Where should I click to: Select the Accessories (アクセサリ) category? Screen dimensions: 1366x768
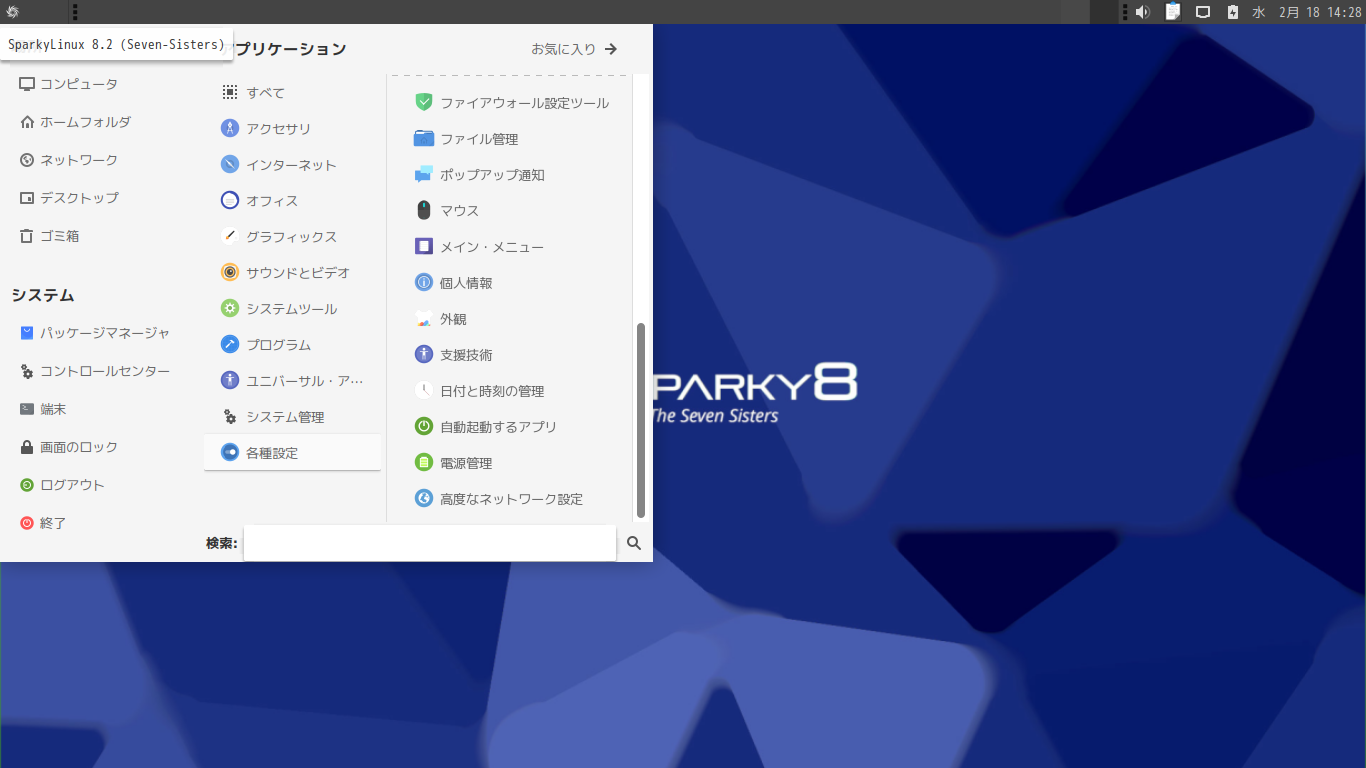[x=292, y=129]
